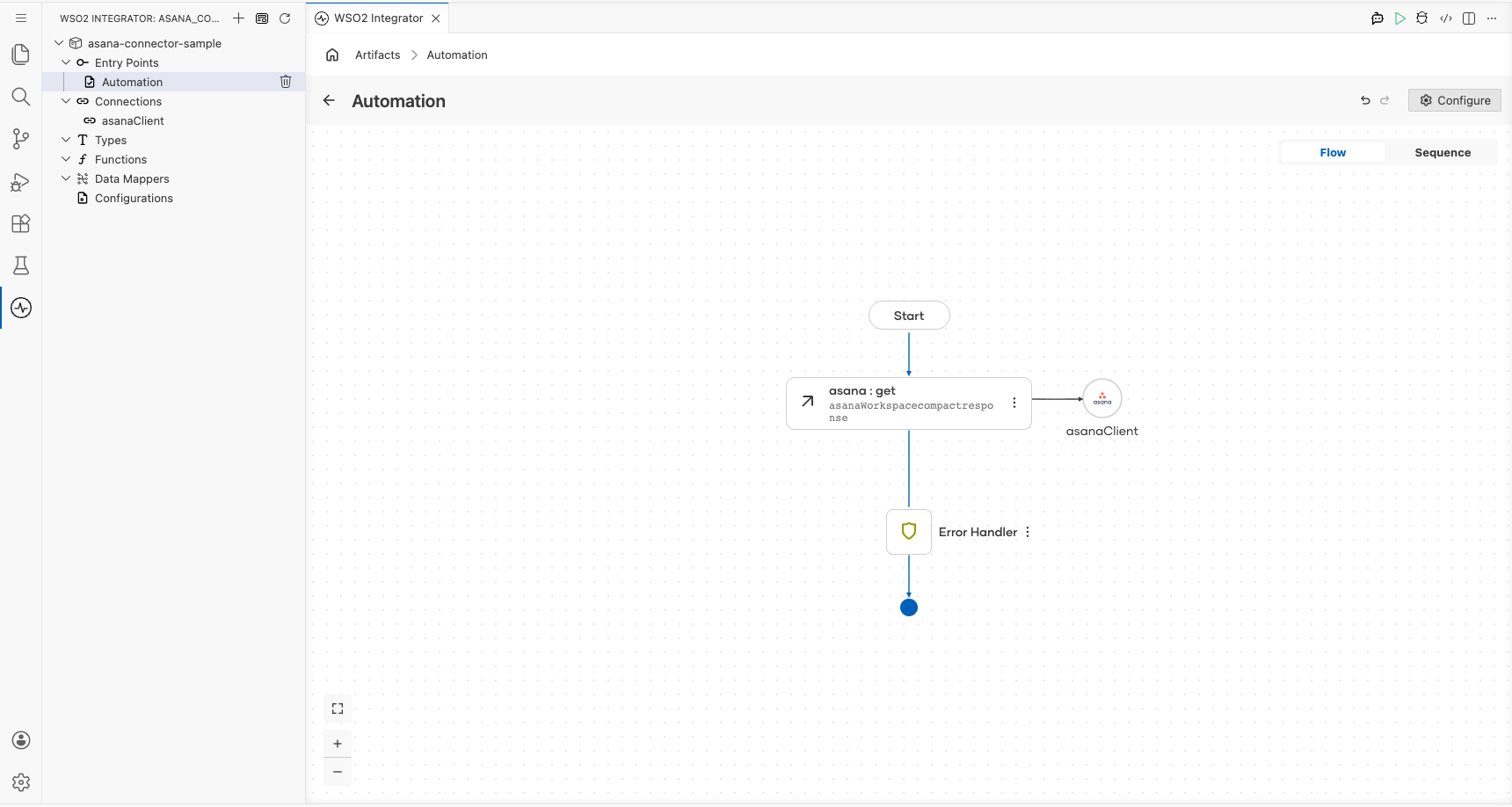Zoom in on the flow diagram
The image size is (1512, 807).
tap(338, 744)
